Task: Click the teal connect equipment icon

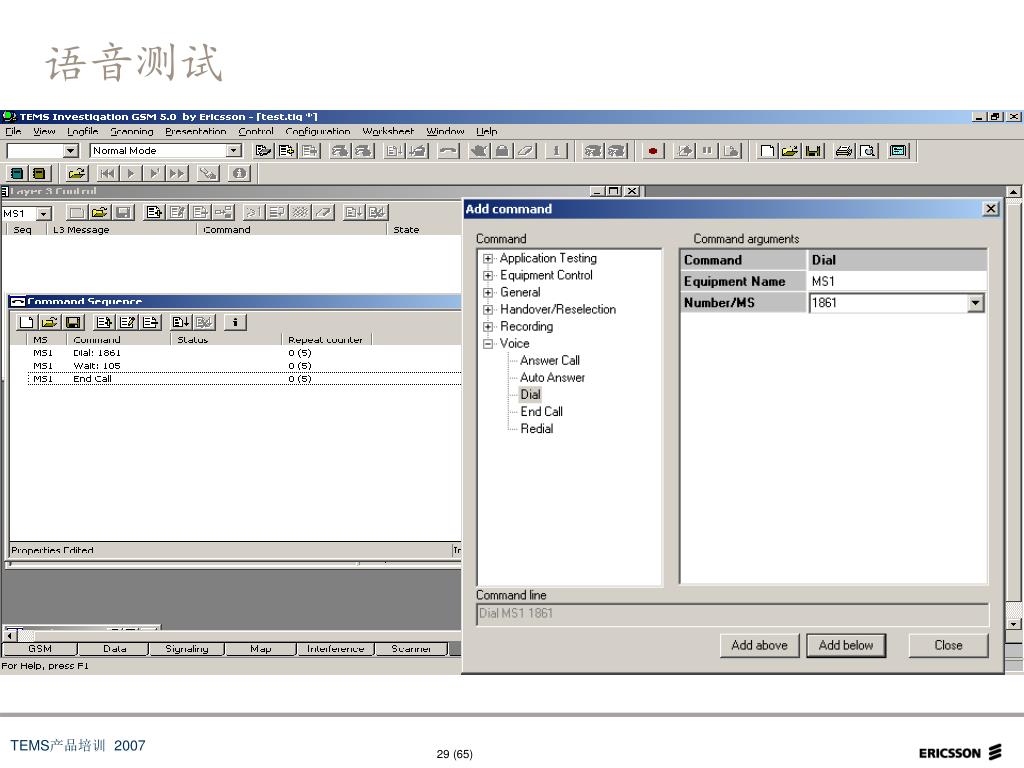Action: (17, 173)
